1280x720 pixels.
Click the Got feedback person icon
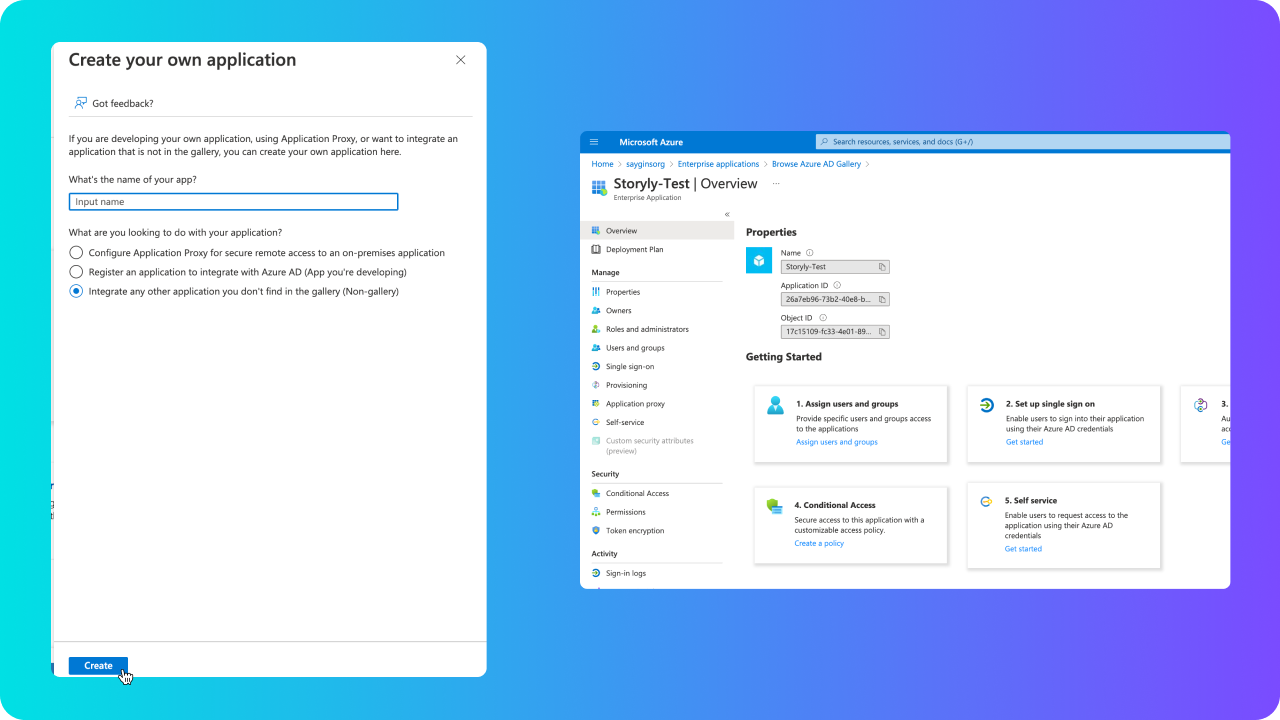[81, 103]
